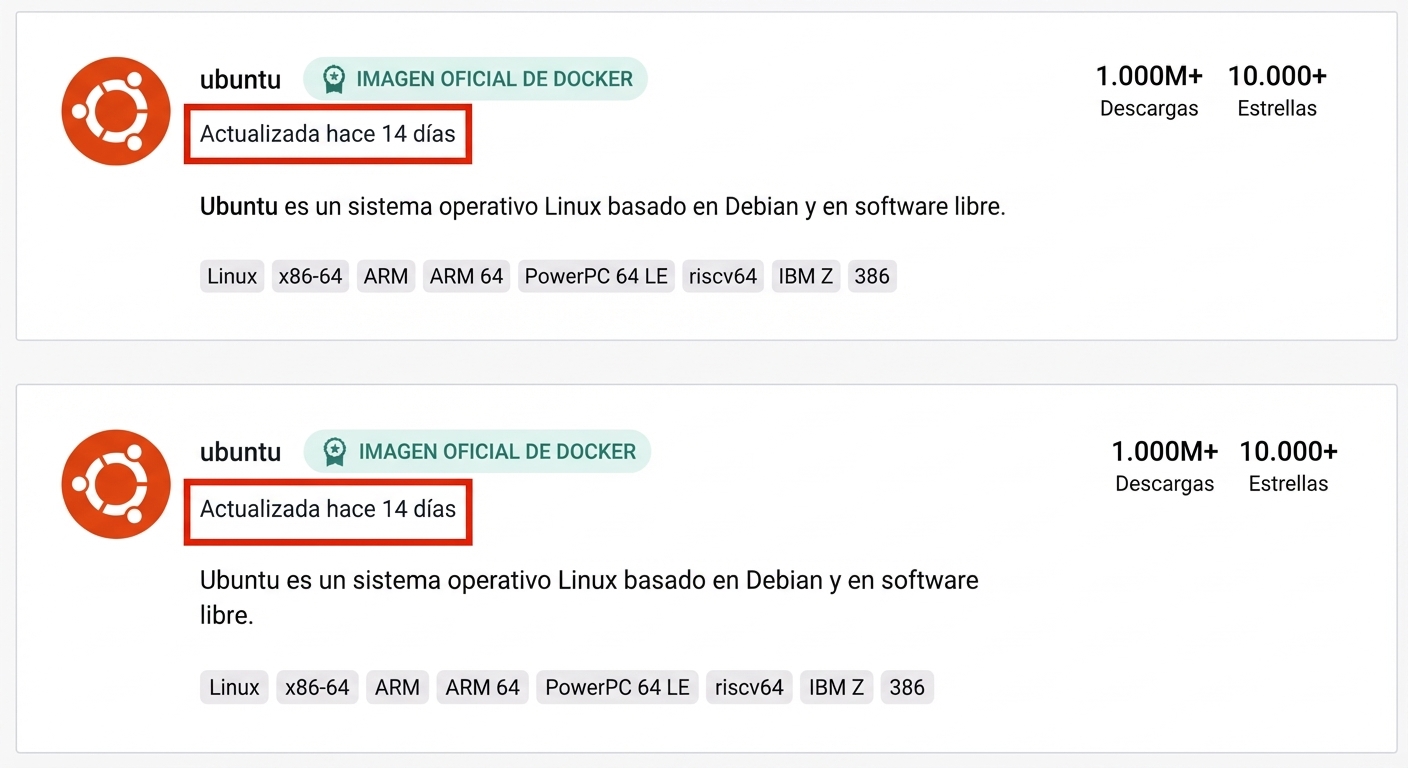1408x768 pixels.
Task: Click '10.000+' stars count in lower card
Action: 1288,451
